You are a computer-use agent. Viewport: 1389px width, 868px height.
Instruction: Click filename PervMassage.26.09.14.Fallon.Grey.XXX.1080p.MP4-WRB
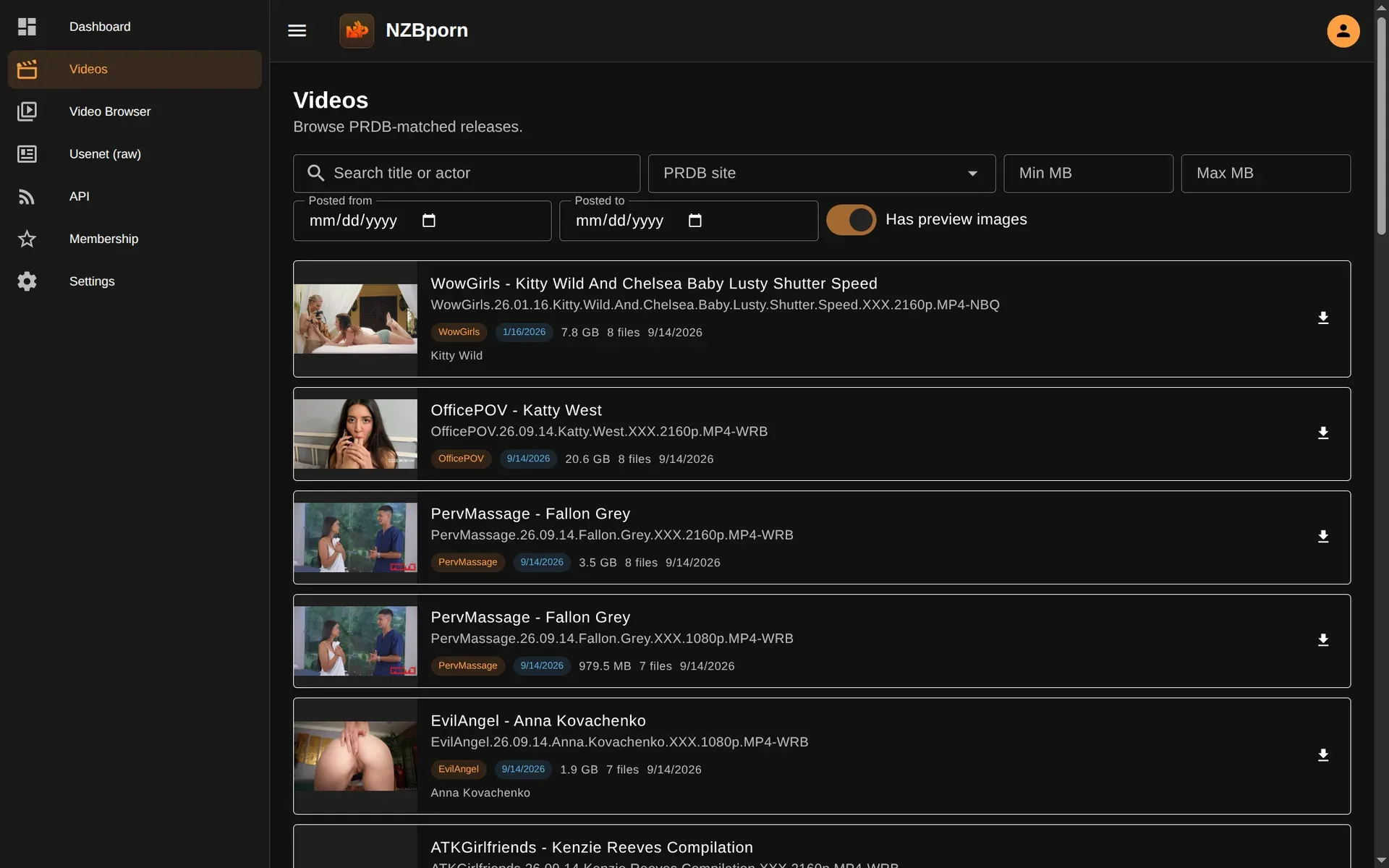(x=612, y=639)
